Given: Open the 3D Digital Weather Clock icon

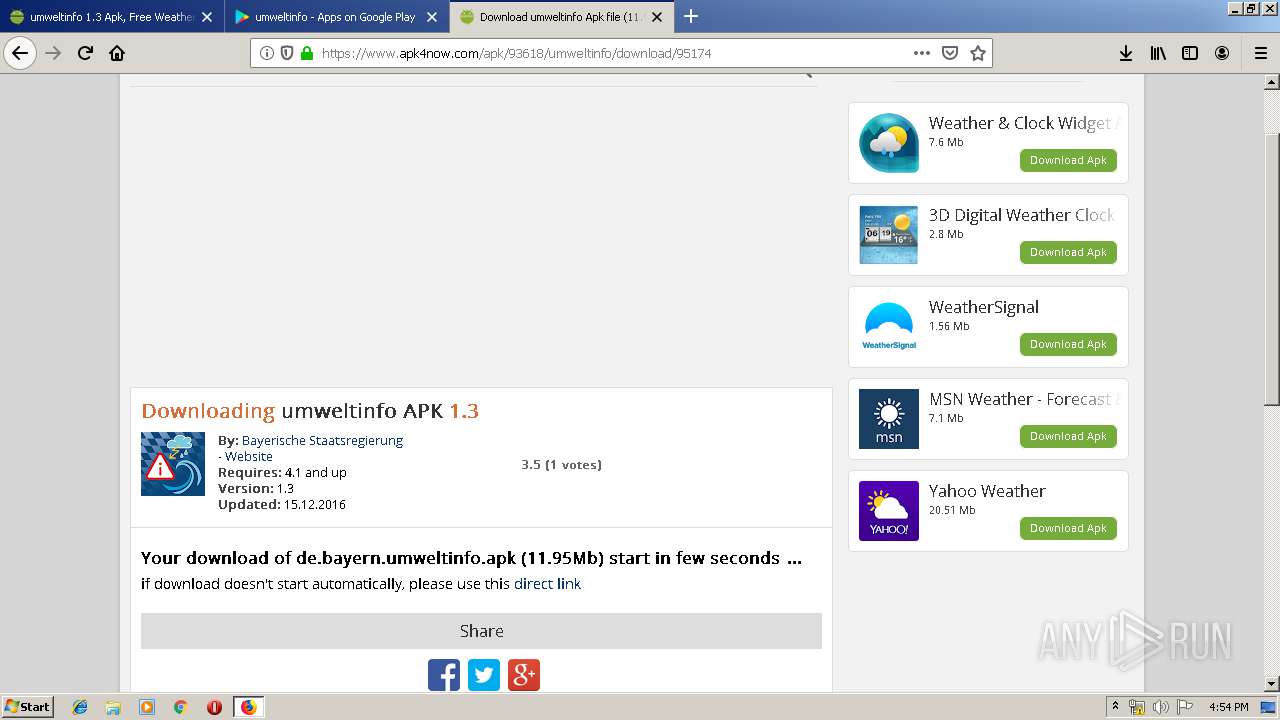Looking at the screenshot, I should [889, 235].
